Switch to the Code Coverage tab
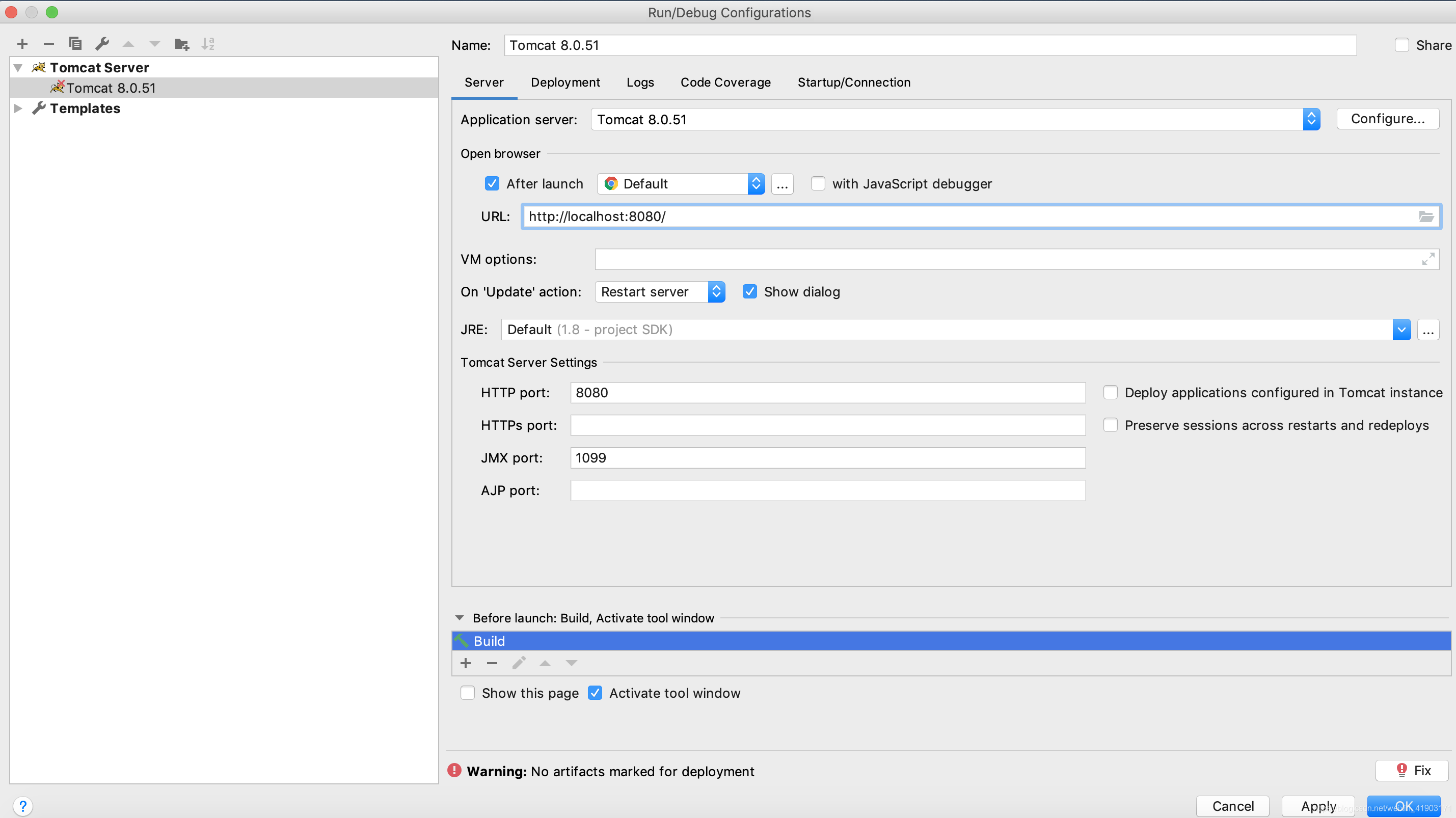This screenshot has width=1456, height=818. tap(725, 83)
